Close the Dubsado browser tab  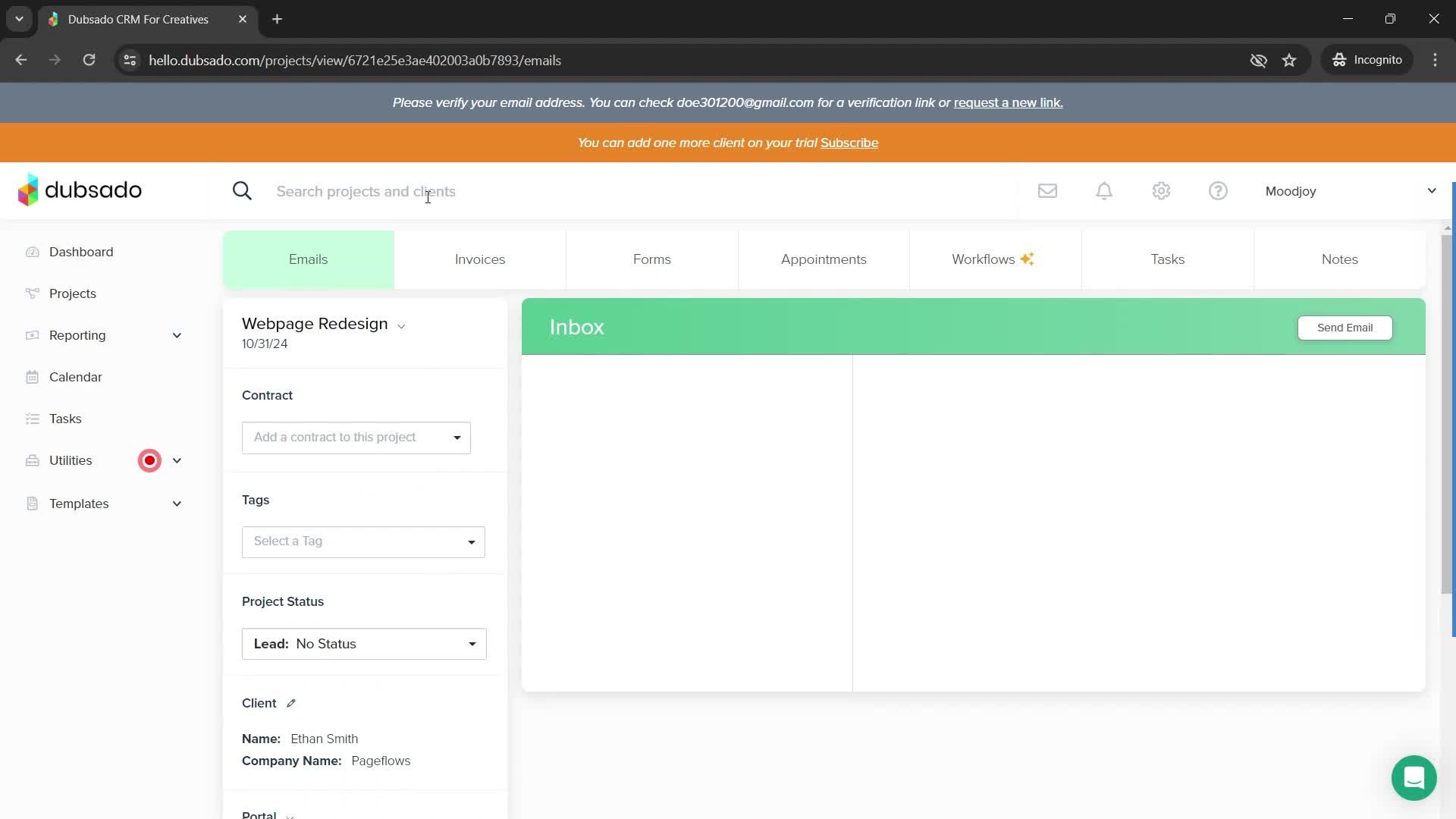click(x=243, y=19)
